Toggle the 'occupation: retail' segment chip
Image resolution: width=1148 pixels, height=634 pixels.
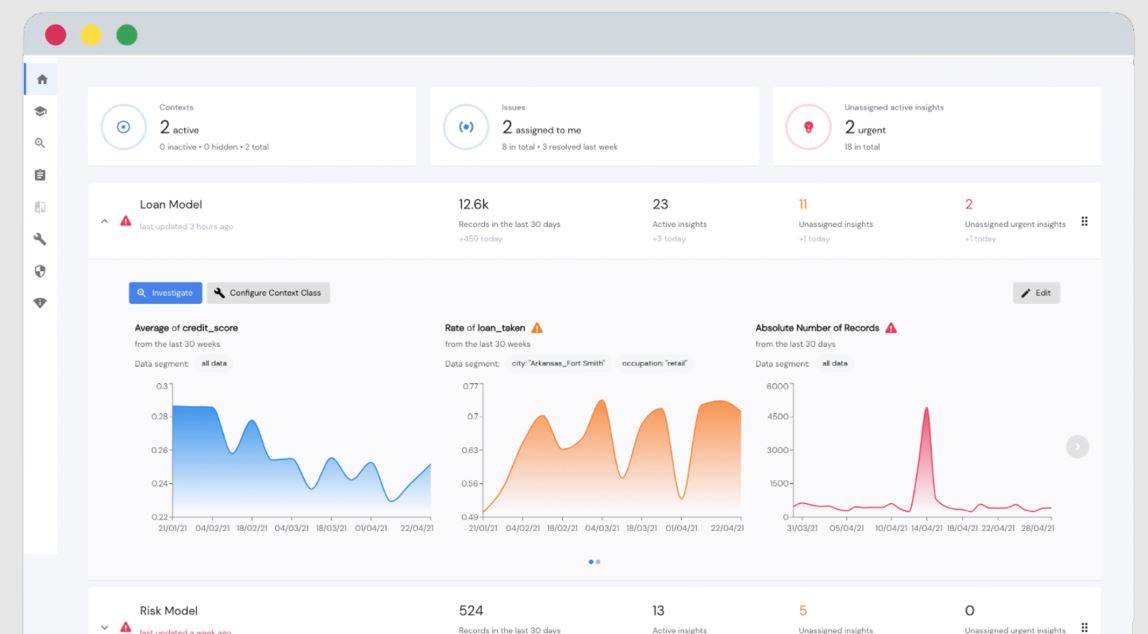pyautogui.click(x=652, y=363)
